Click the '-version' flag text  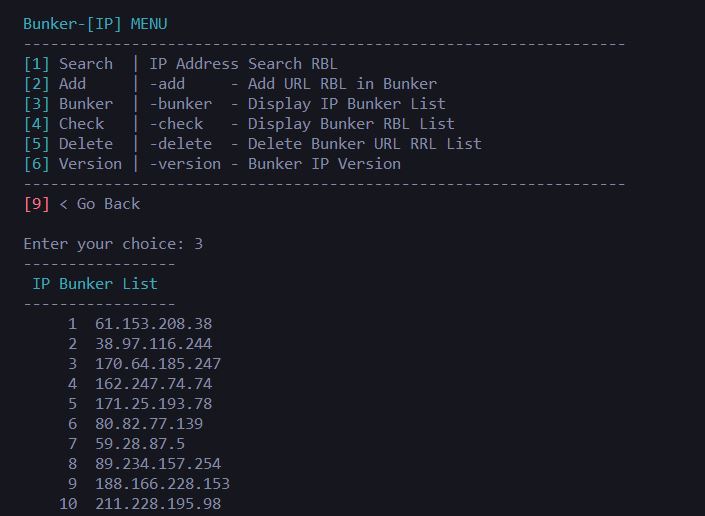(185, 164)
